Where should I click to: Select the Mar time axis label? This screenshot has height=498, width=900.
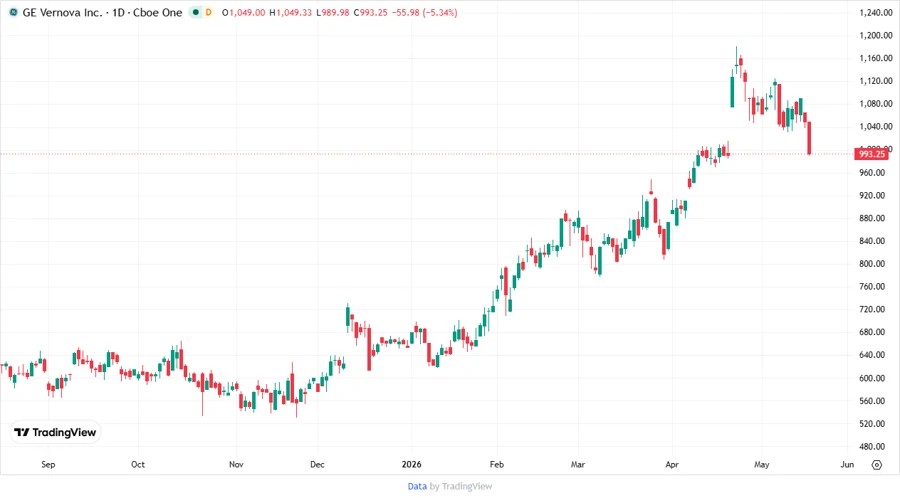click(x=578, y=464)
